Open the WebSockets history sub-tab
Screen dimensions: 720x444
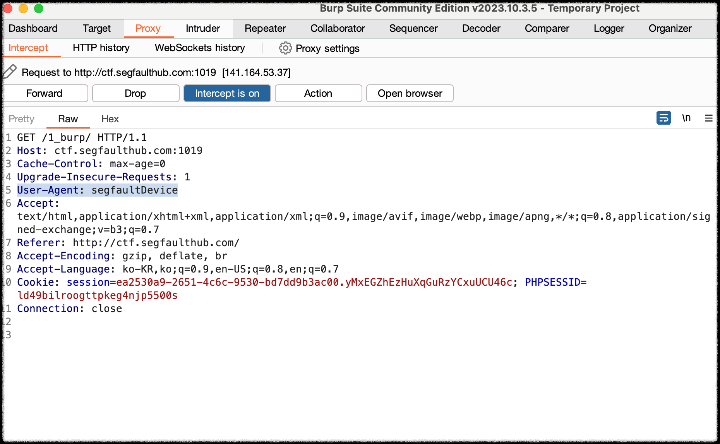(200, 48)
